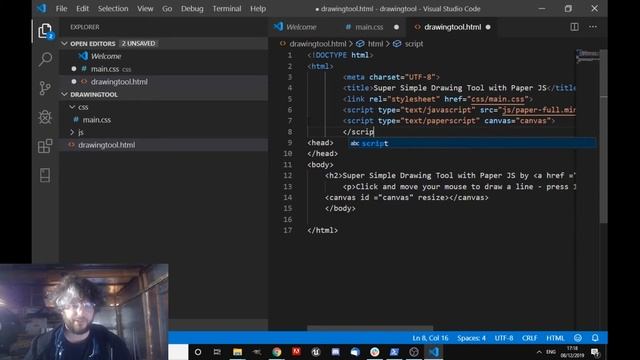Image resolution: width=640 pixels, height=360 pixels.
Task: Click the Visual Studio Code taskbar icon
Action: (433, 352)
